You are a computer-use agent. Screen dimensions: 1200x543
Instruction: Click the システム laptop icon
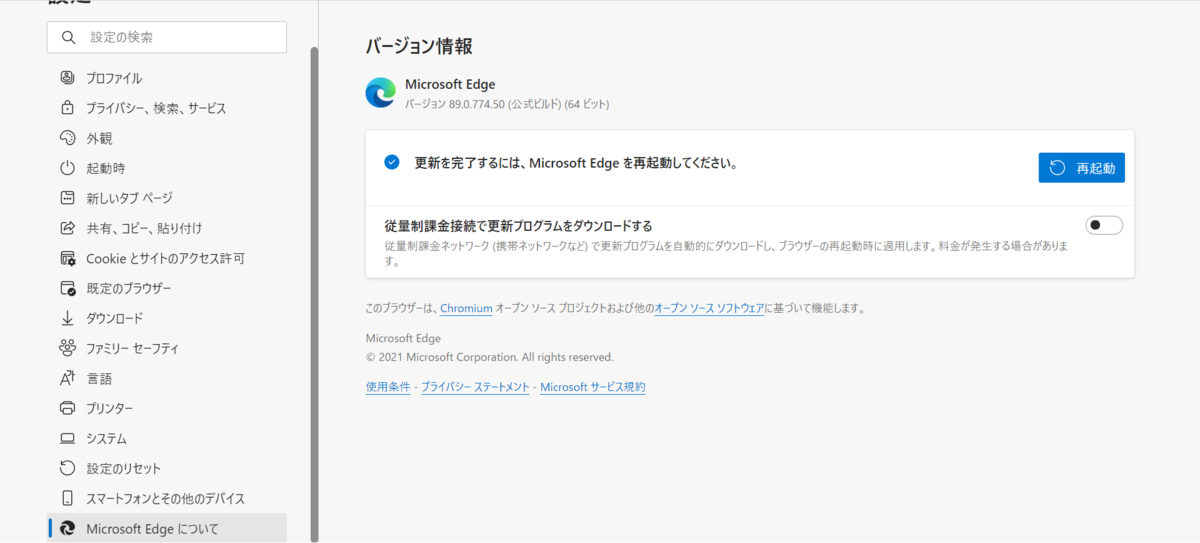coord(68,438)
